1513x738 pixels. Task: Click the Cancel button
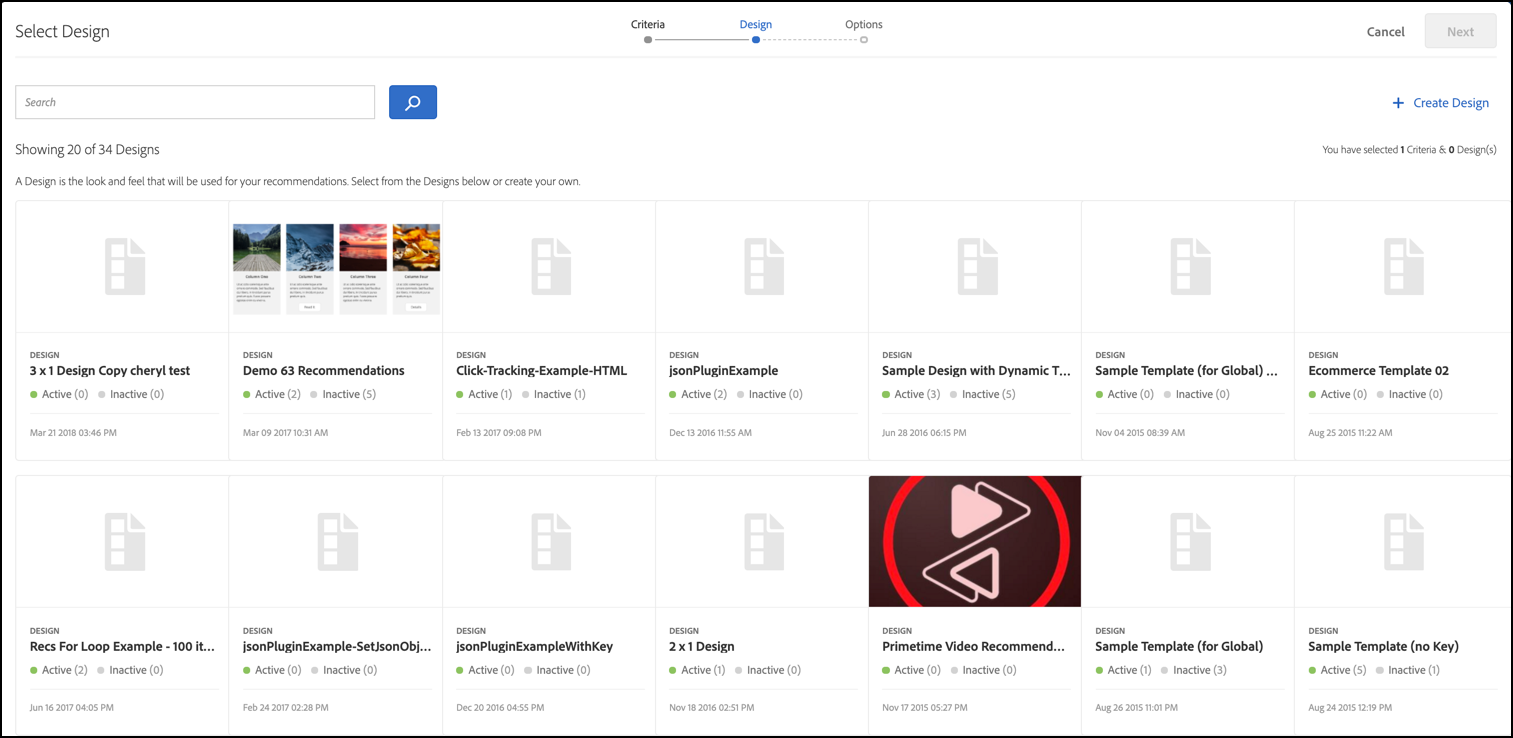tap(1386, 32)
